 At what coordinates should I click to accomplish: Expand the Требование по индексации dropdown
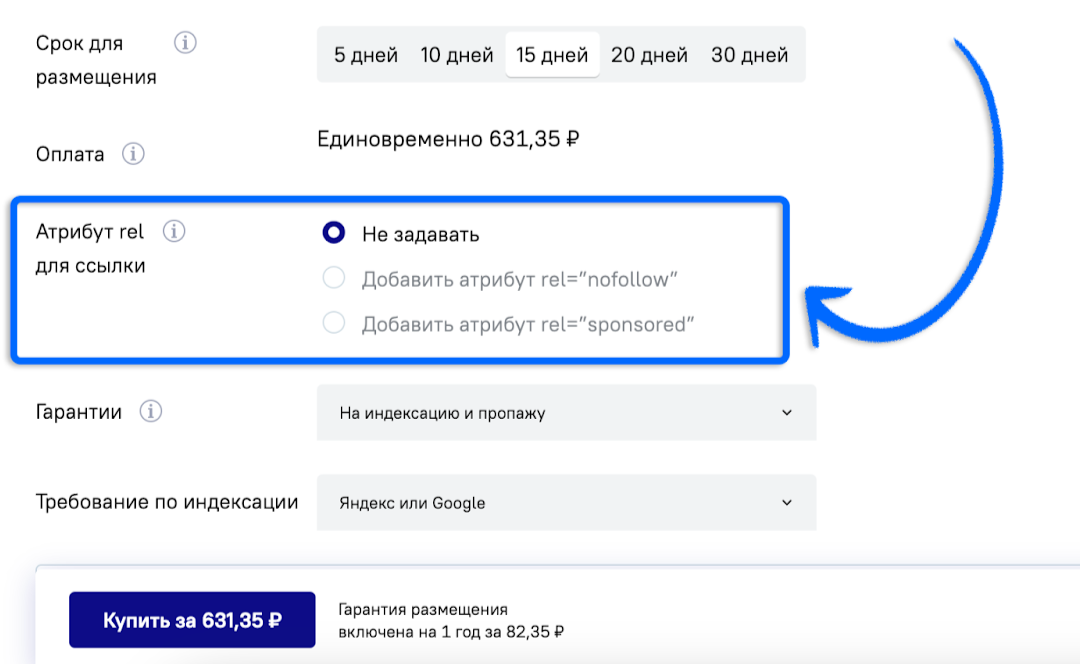[566, 502]
